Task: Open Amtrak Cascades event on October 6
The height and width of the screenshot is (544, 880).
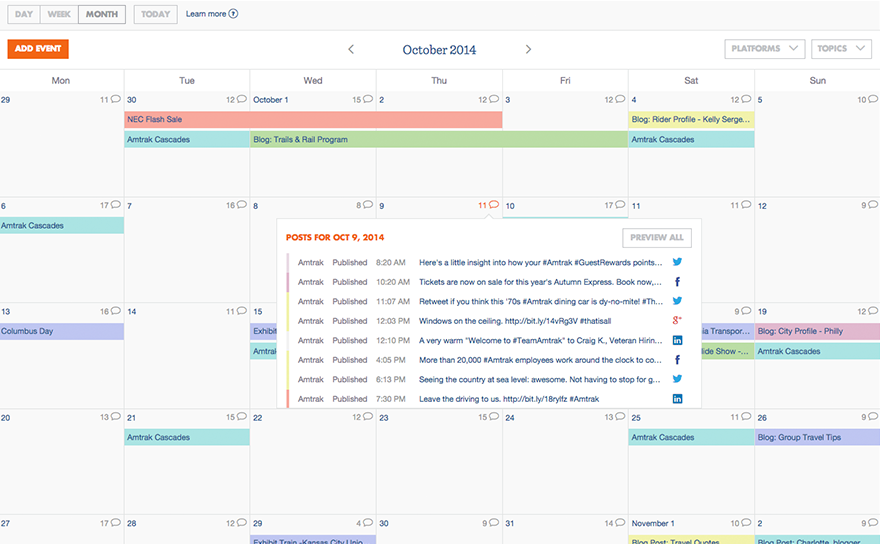Action: click(62, 226)
